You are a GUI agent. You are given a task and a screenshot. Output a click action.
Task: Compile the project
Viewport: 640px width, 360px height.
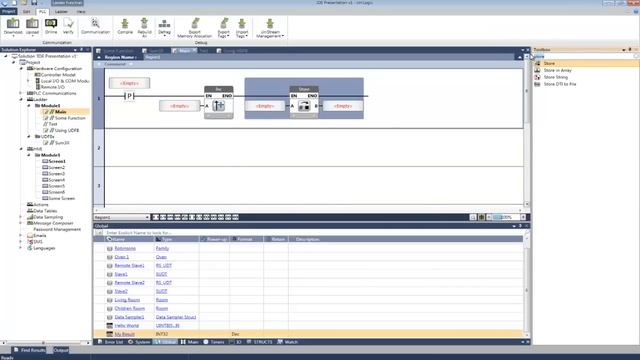(x=125, y=27)
